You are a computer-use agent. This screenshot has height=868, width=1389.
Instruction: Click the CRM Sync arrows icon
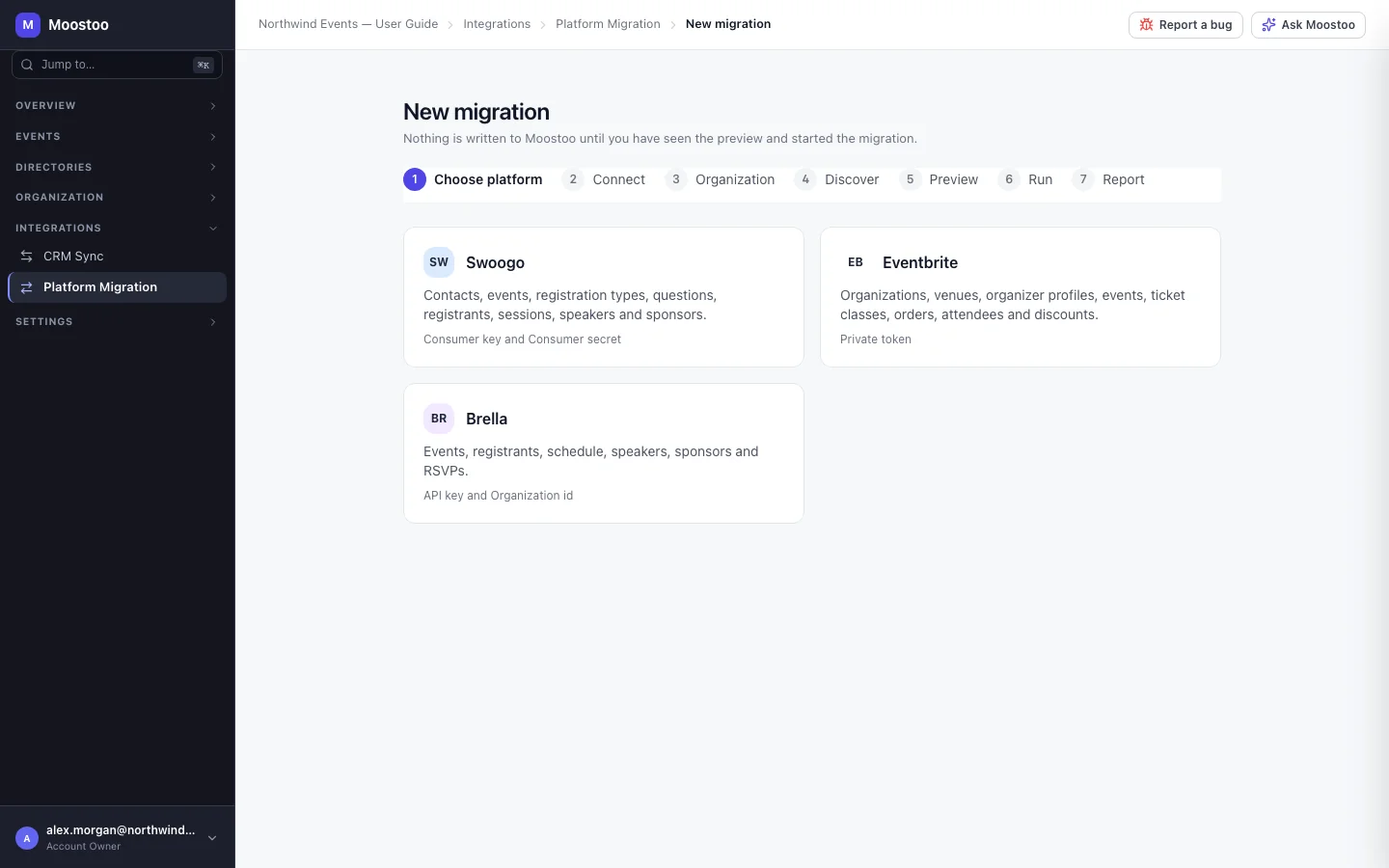click(27, 257)
